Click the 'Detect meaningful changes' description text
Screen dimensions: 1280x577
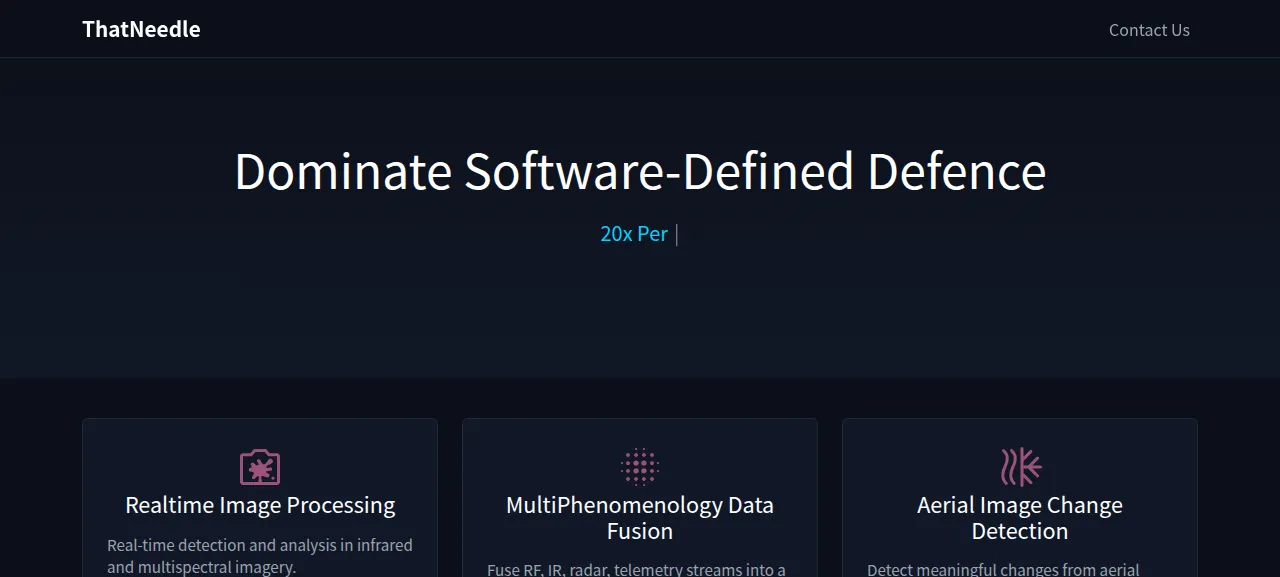(1003, 570)
